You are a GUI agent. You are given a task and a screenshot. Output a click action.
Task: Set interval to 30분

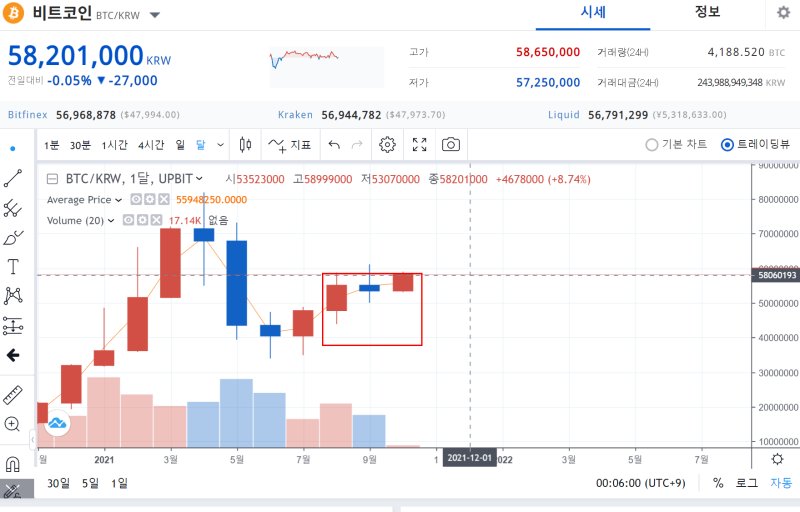click(x=80, y=145)
